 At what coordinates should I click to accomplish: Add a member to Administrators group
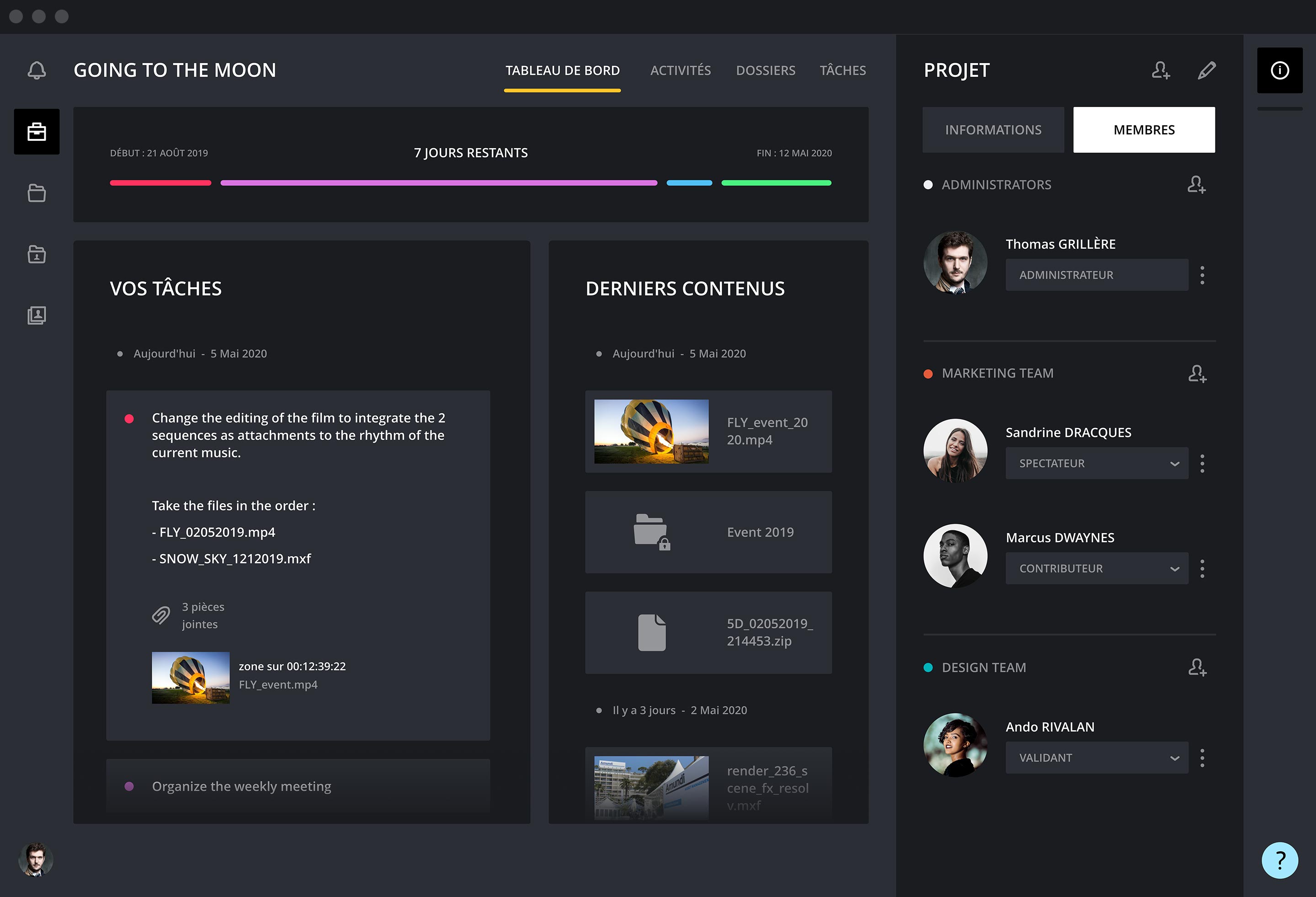(x=1197, y=185)
